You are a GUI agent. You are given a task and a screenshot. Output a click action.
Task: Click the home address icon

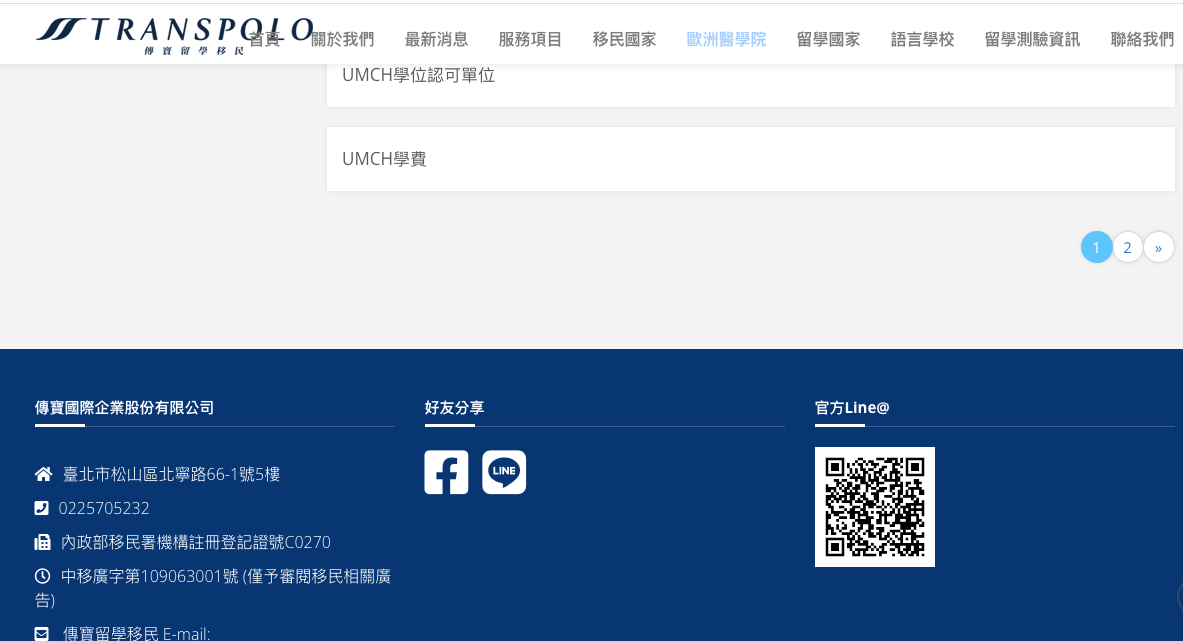coord(43,474)
